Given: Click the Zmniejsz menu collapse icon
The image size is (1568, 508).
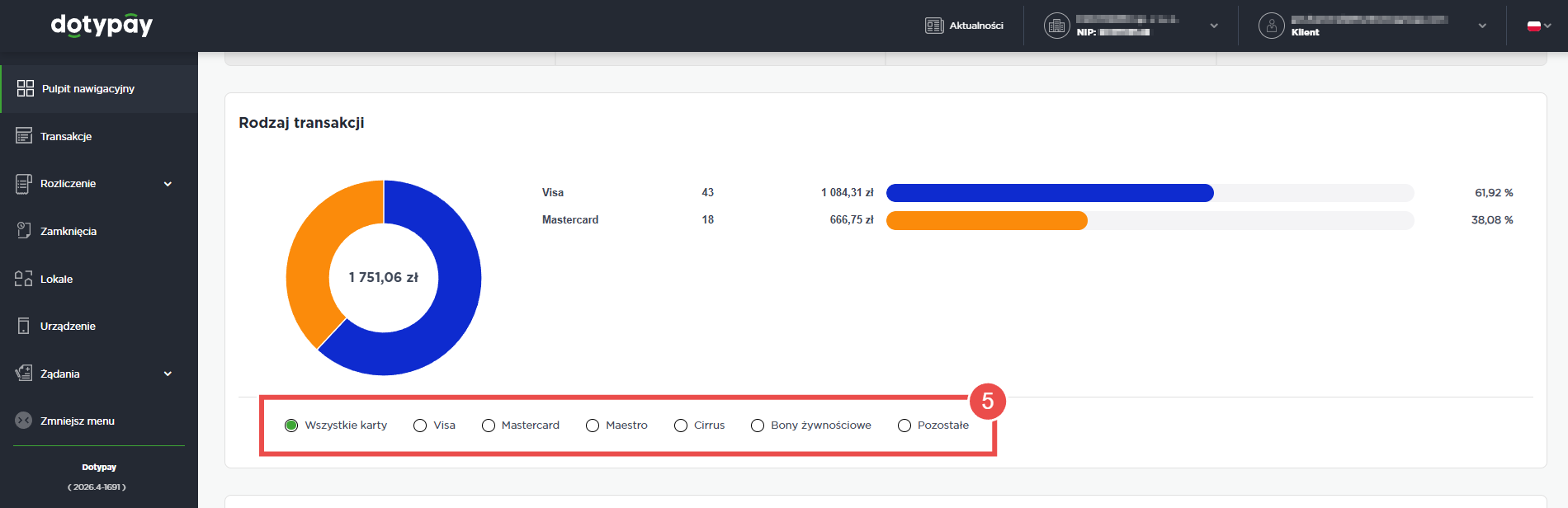Looking at the screenshot, I should 24,421.
